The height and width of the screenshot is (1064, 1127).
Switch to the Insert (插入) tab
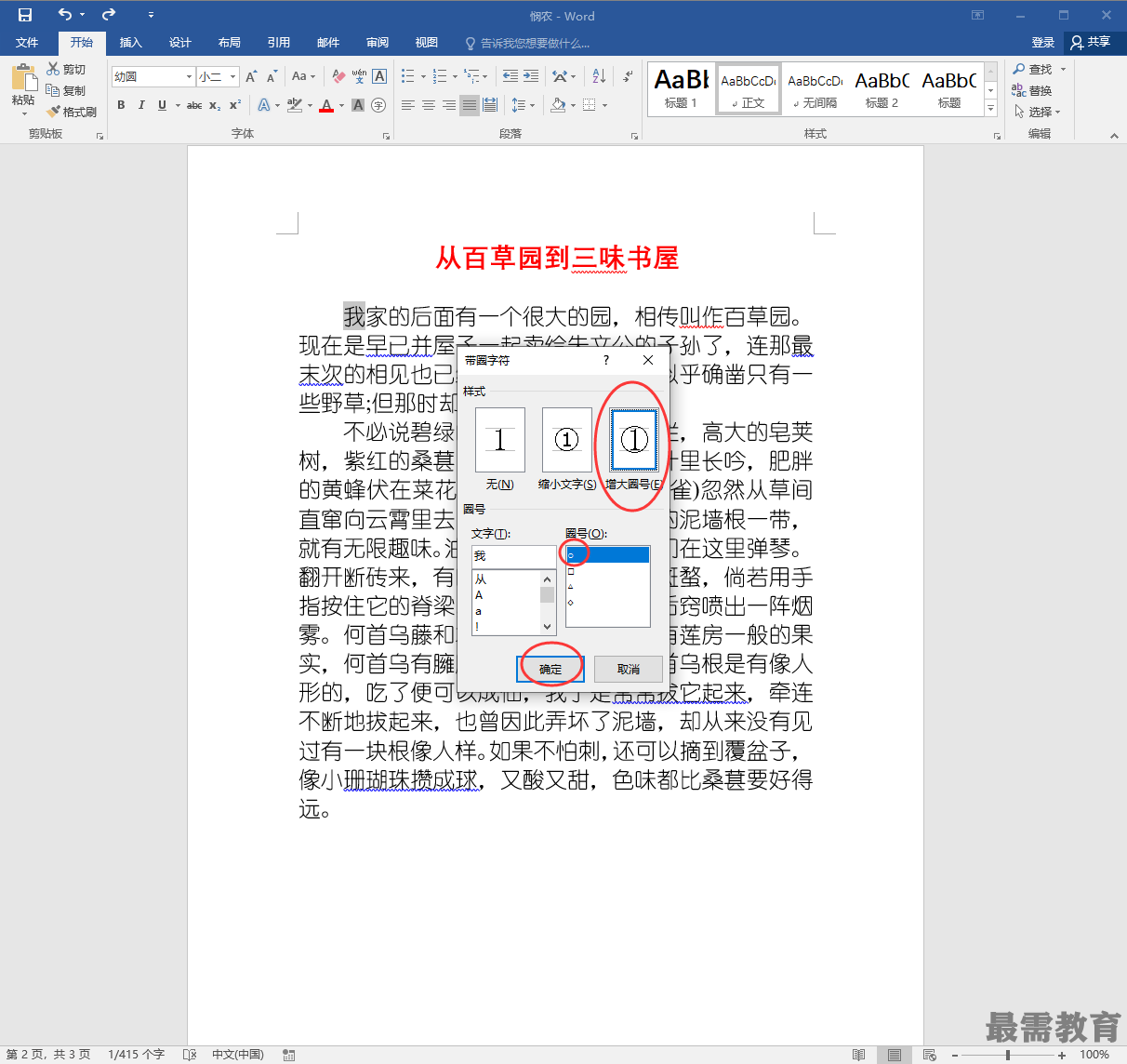[x=131, y=43]
